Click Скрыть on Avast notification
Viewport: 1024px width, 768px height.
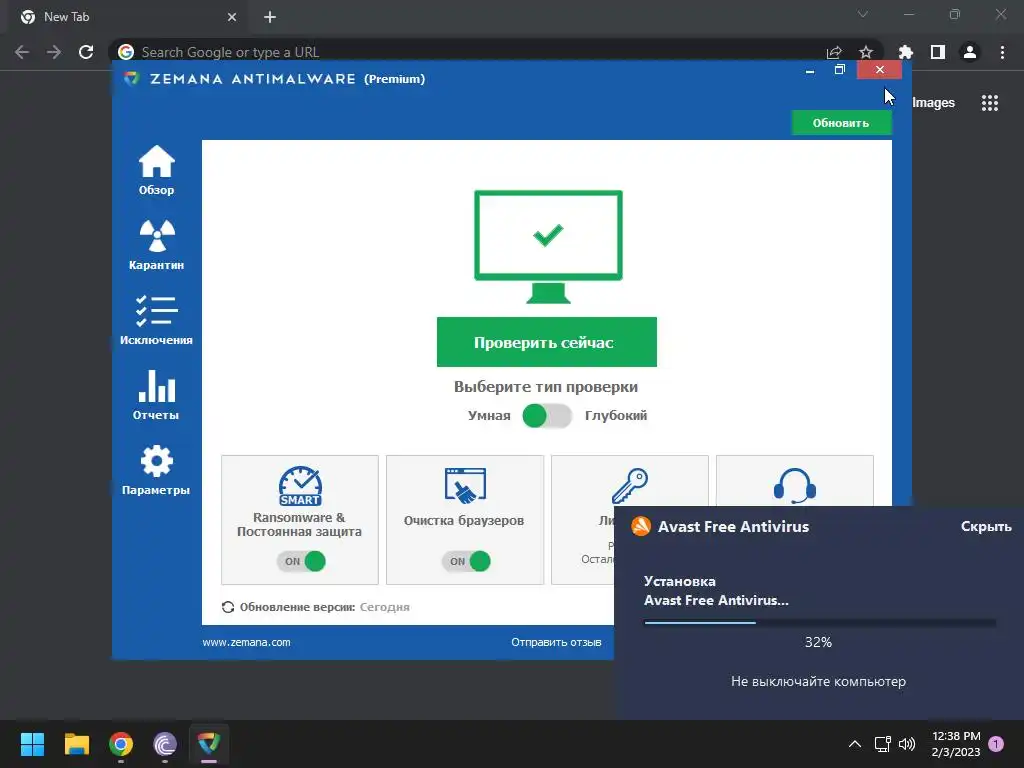pyautogui.click(x=986, y=526)
